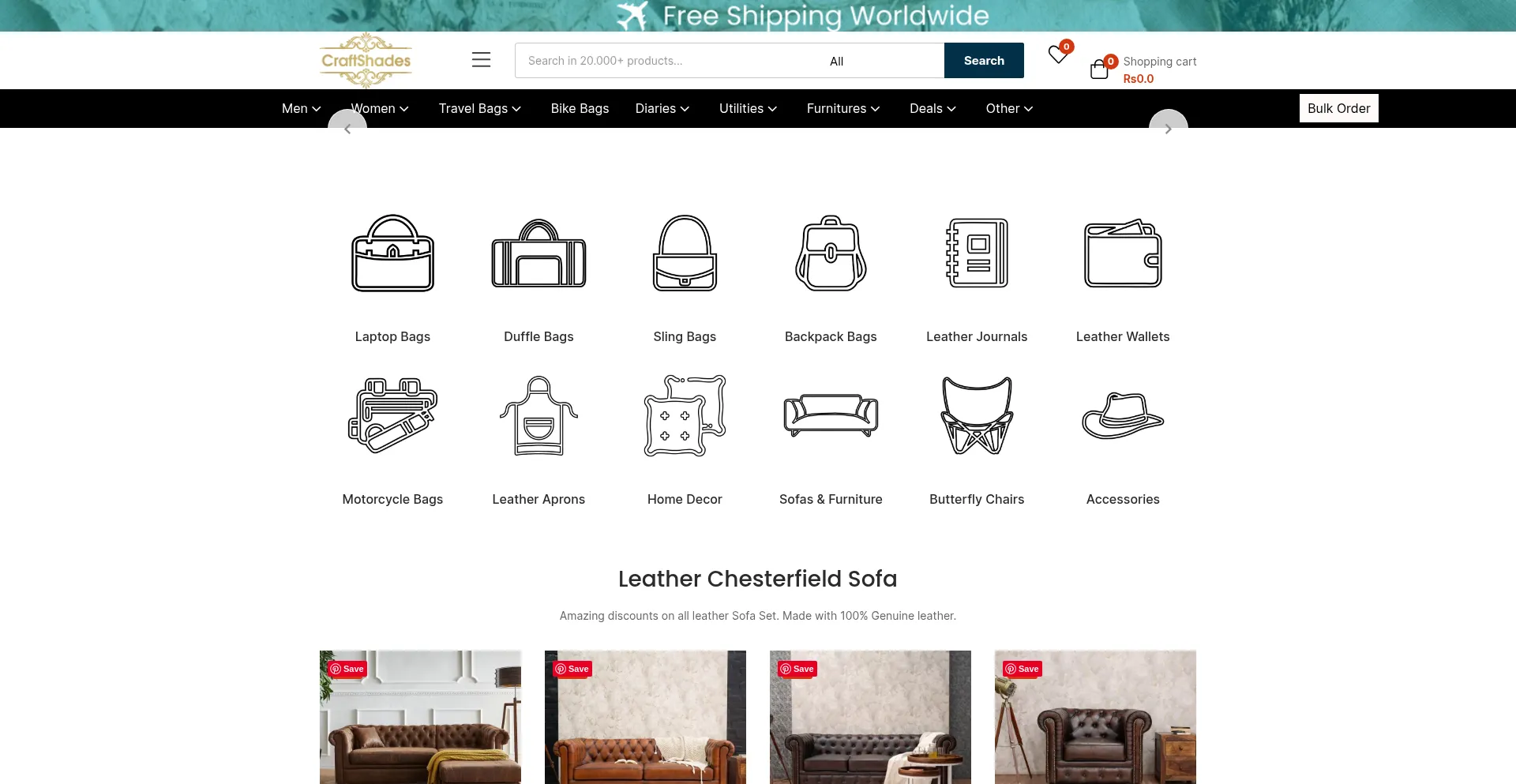Expand the Furnitures dropdown menu
Viewport: 1516px width, 784px height.
843,108
